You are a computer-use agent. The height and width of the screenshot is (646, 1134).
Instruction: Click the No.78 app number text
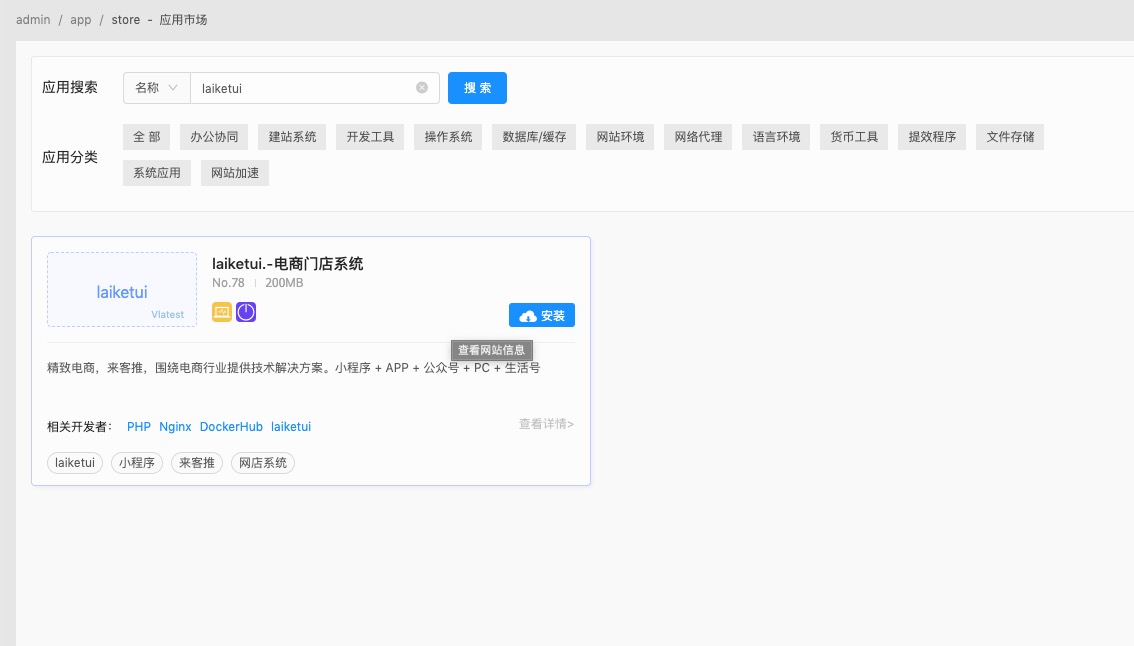tap(229, 283)
